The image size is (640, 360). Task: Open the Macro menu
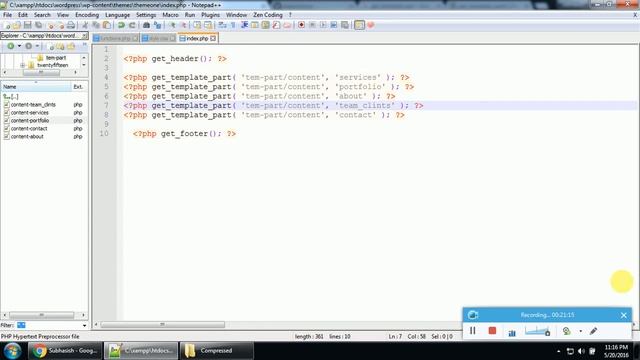170,15
